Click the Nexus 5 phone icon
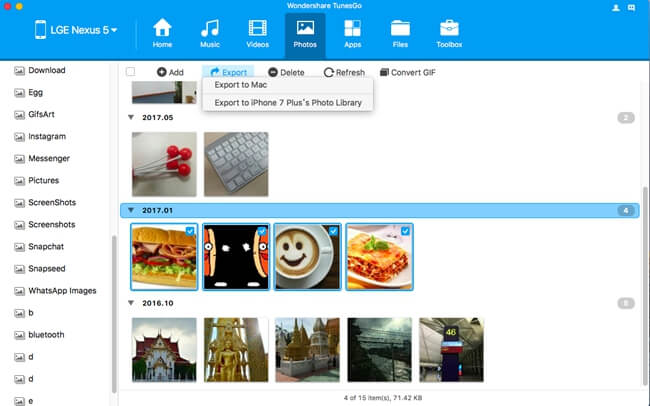Image resolution: width=650 pixels, height=406 pixels. [40, 30]
